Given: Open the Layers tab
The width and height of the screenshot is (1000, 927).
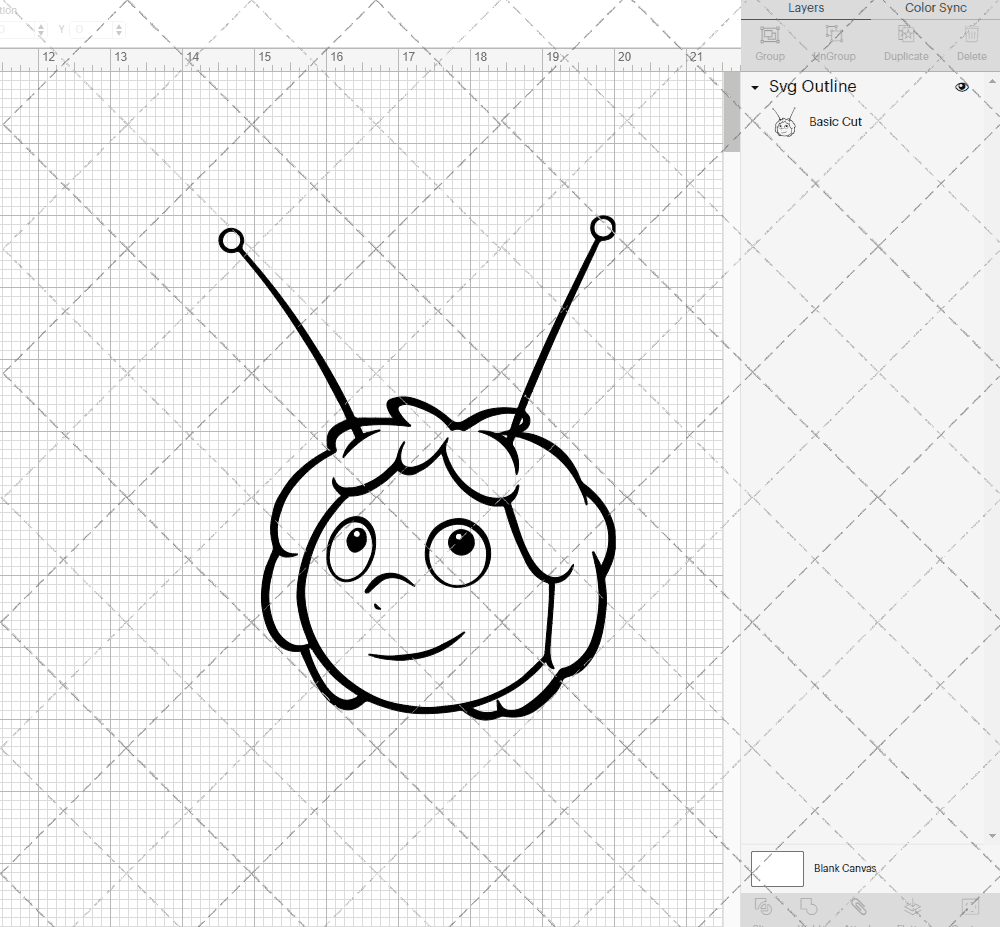Looking at the screenshot, I should 805,8.
